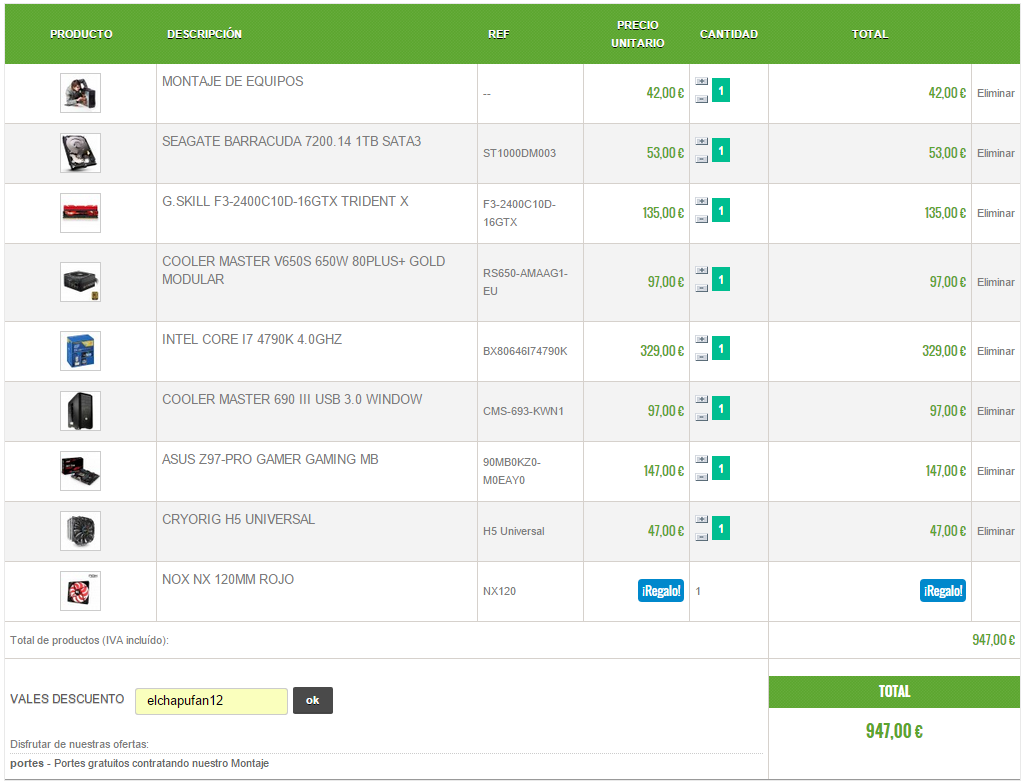
Task: Select quantity box in INTEL CORE I7 row
Action: (721, 348)
